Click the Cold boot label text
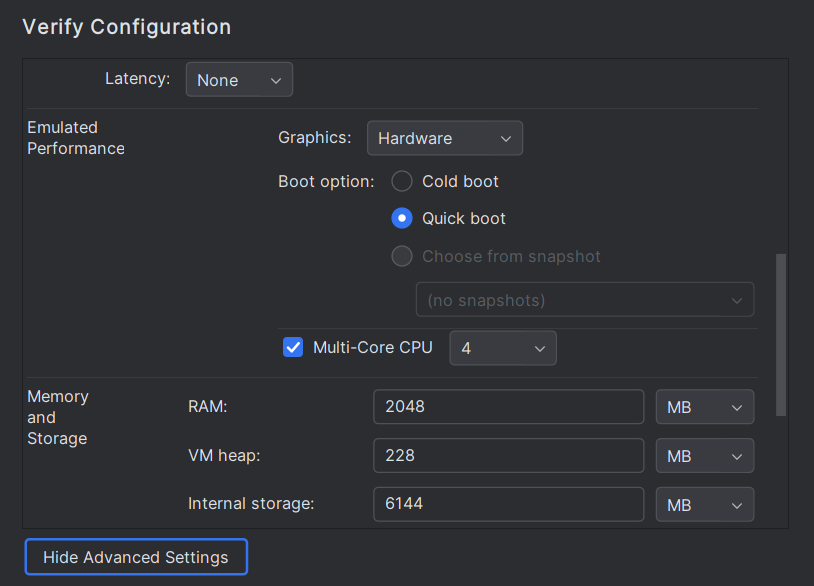814x586 pixels. (x=460, y=181)
